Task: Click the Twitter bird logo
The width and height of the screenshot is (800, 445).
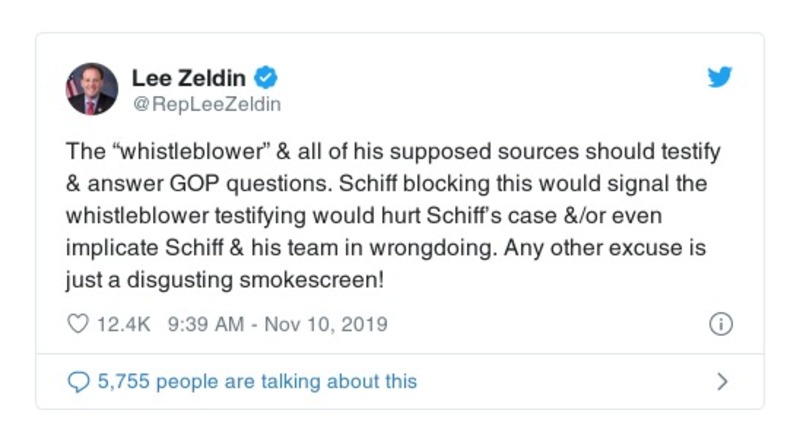Action: [719, 78]
